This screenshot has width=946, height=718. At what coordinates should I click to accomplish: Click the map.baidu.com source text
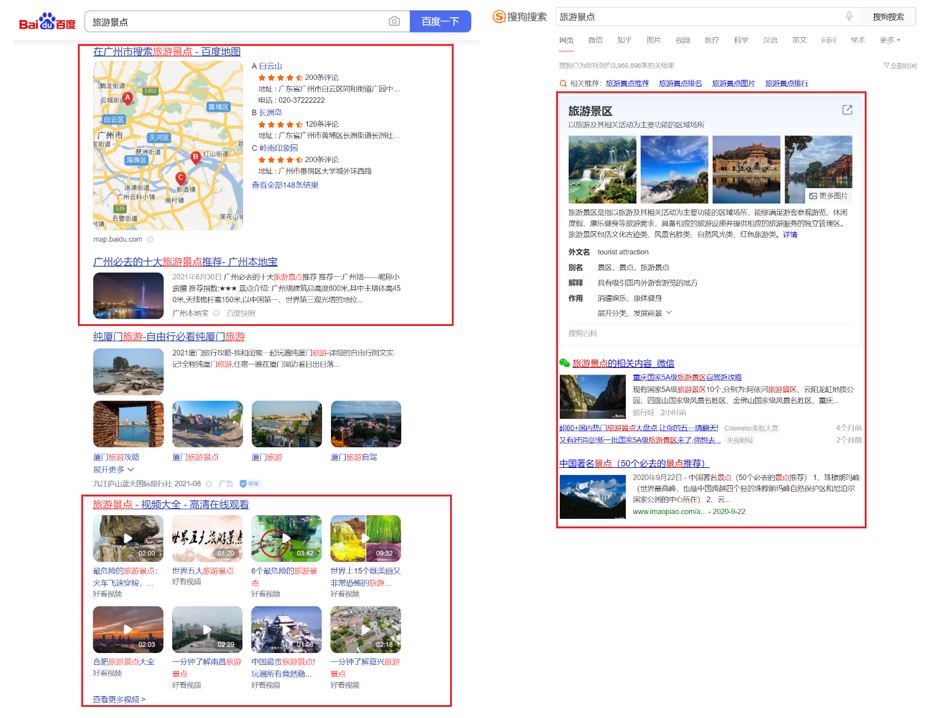pyautogui.click(x=118, y=240)
